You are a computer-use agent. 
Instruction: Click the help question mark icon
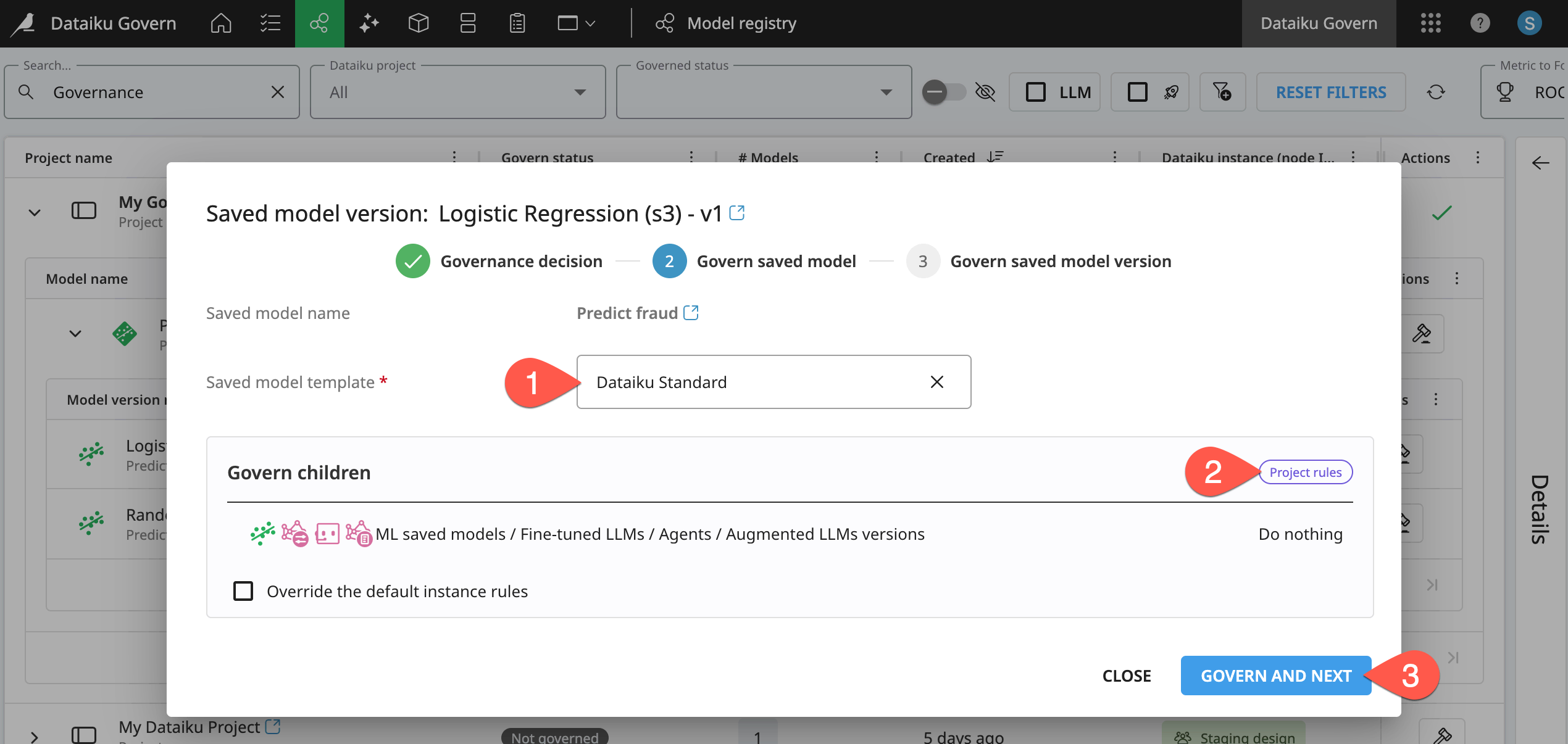coord(1480,23)
